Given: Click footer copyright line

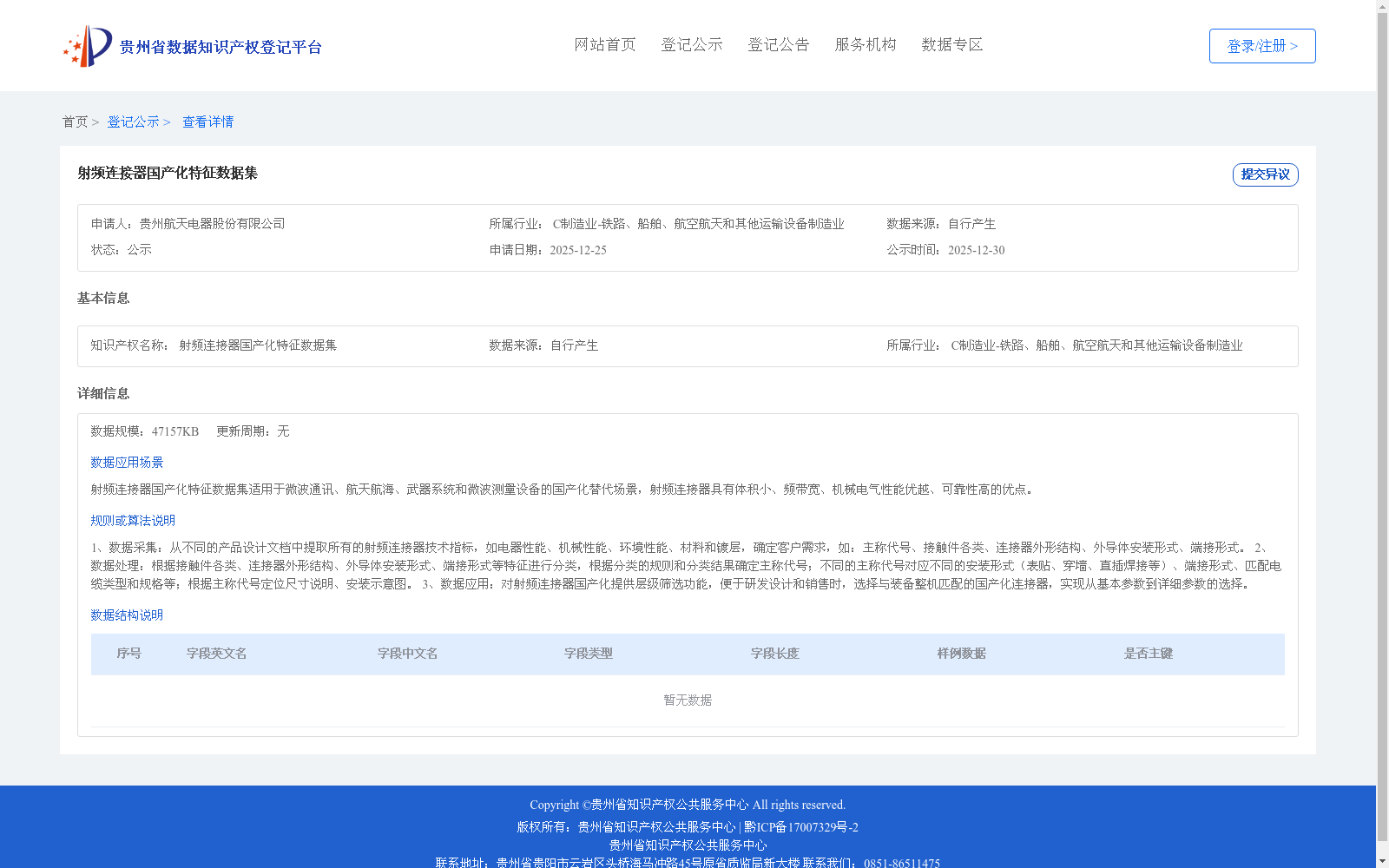Looking at the screenshot, I should [x=688, y=805].
